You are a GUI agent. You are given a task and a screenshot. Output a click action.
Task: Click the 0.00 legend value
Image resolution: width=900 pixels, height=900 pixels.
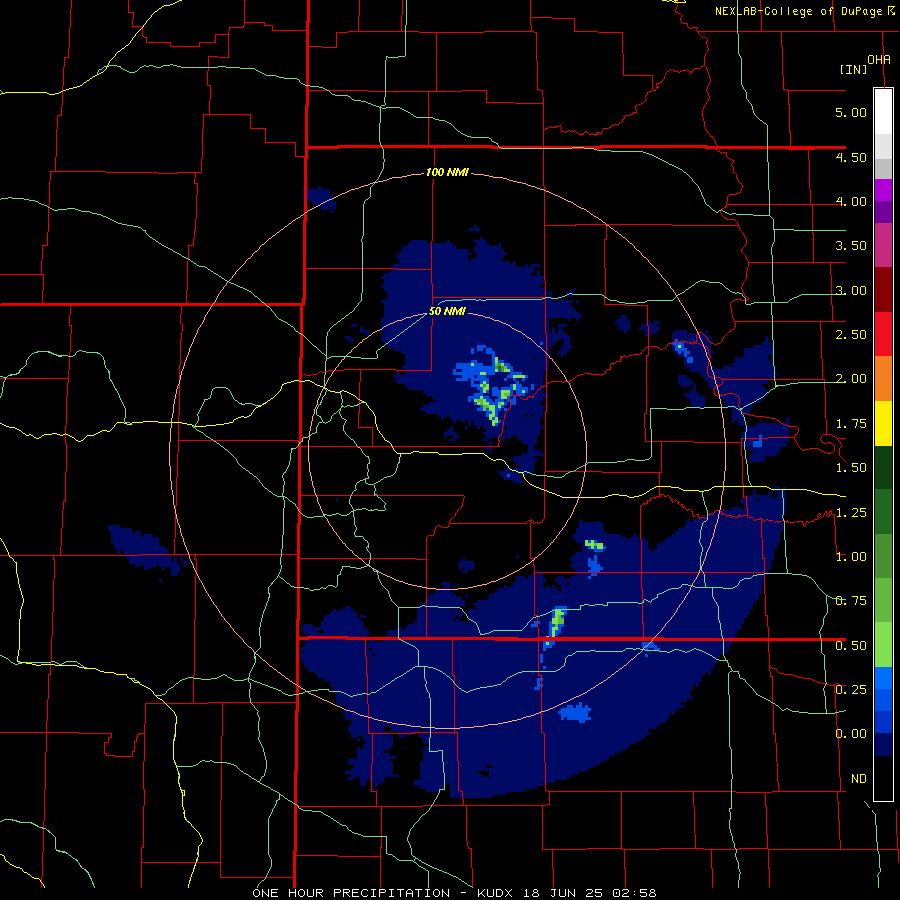(x=851, y=734)
